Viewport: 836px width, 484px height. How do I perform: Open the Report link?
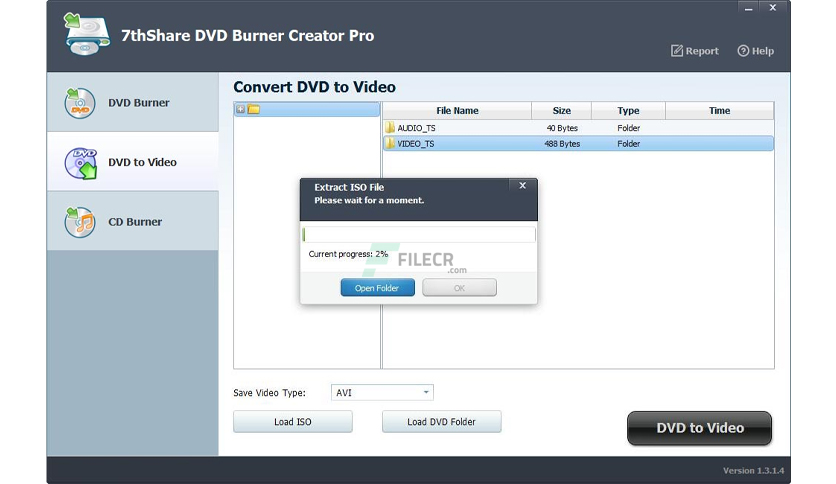[x=695, y=51]
